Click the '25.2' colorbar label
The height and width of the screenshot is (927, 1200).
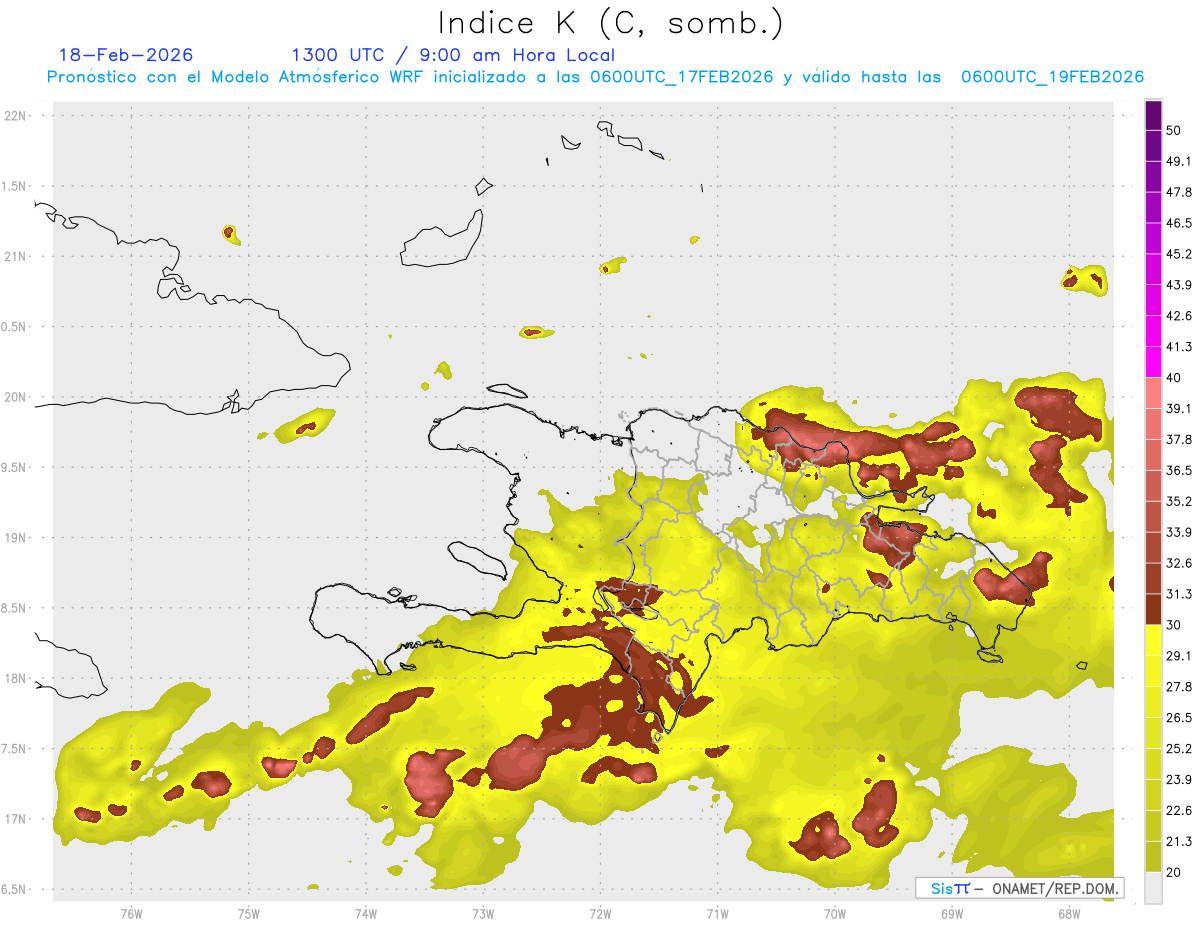1179,748
